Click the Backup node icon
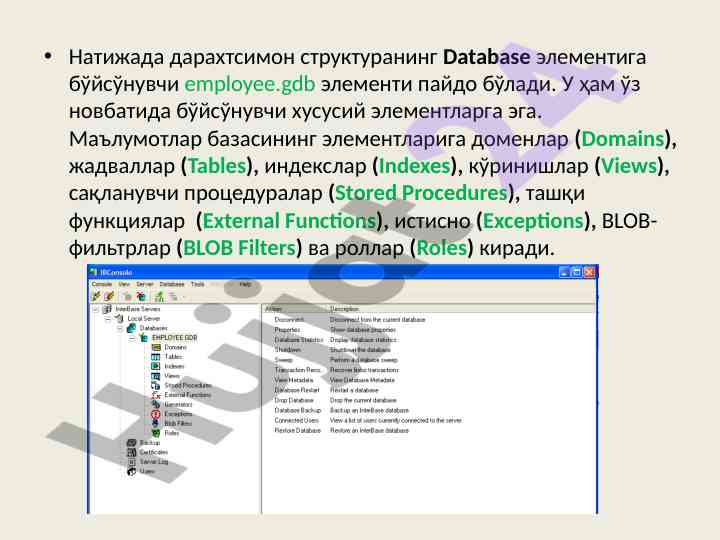This screenshot has width=720, height=540. tap(131, 443)
